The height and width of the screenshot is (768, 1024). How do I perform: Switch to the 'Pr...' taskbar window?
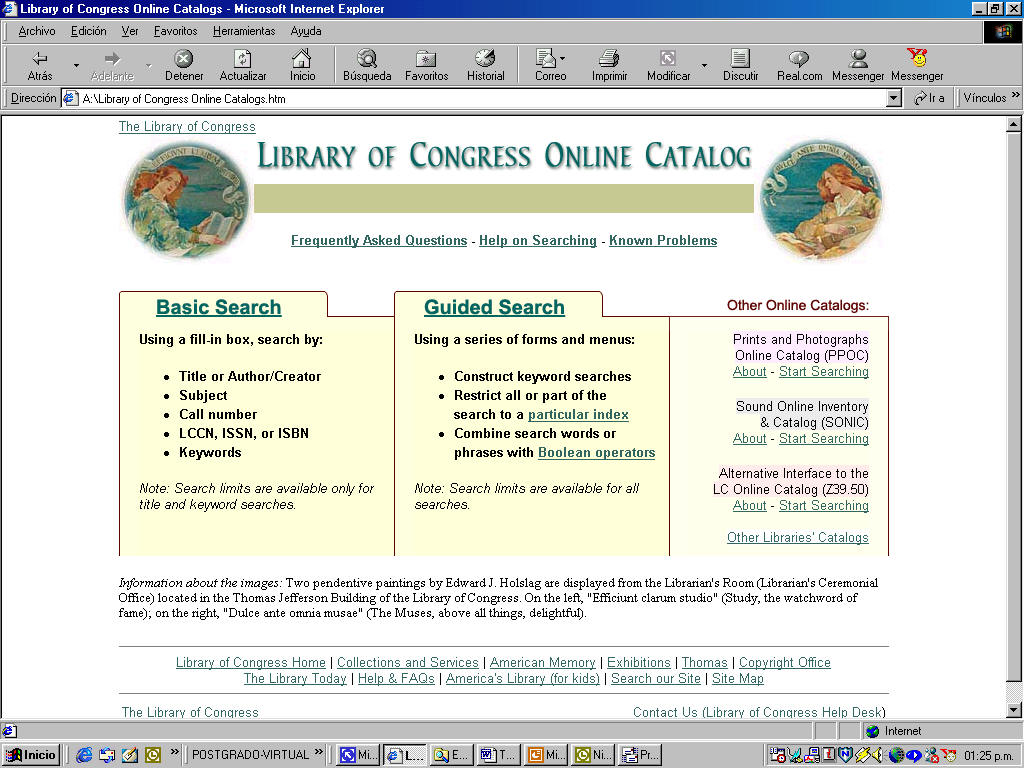(639, 755)
